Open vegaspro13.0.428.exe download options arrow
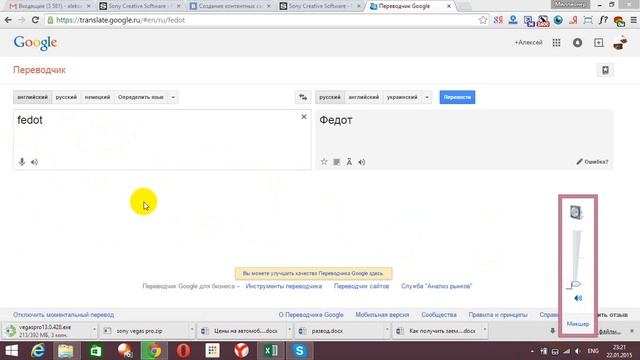The width and height of the screenshot is (640, 360). [x=94, y=330]
